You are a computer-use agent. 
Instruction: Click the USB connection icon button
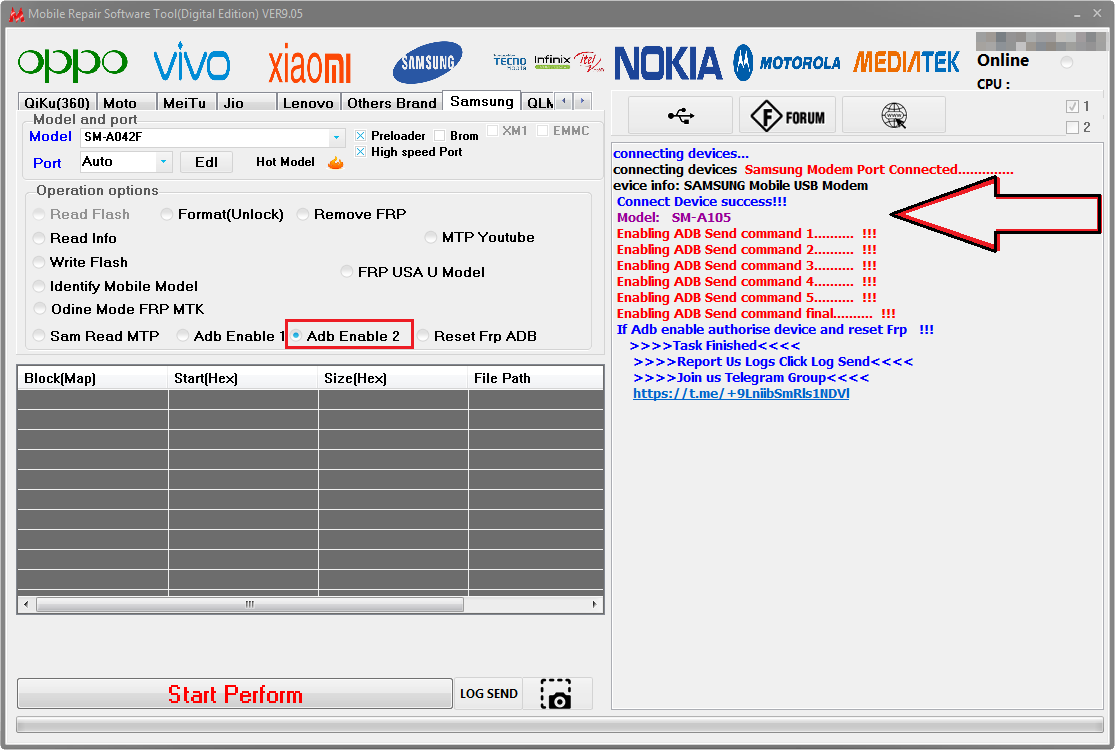pos(680,116)
